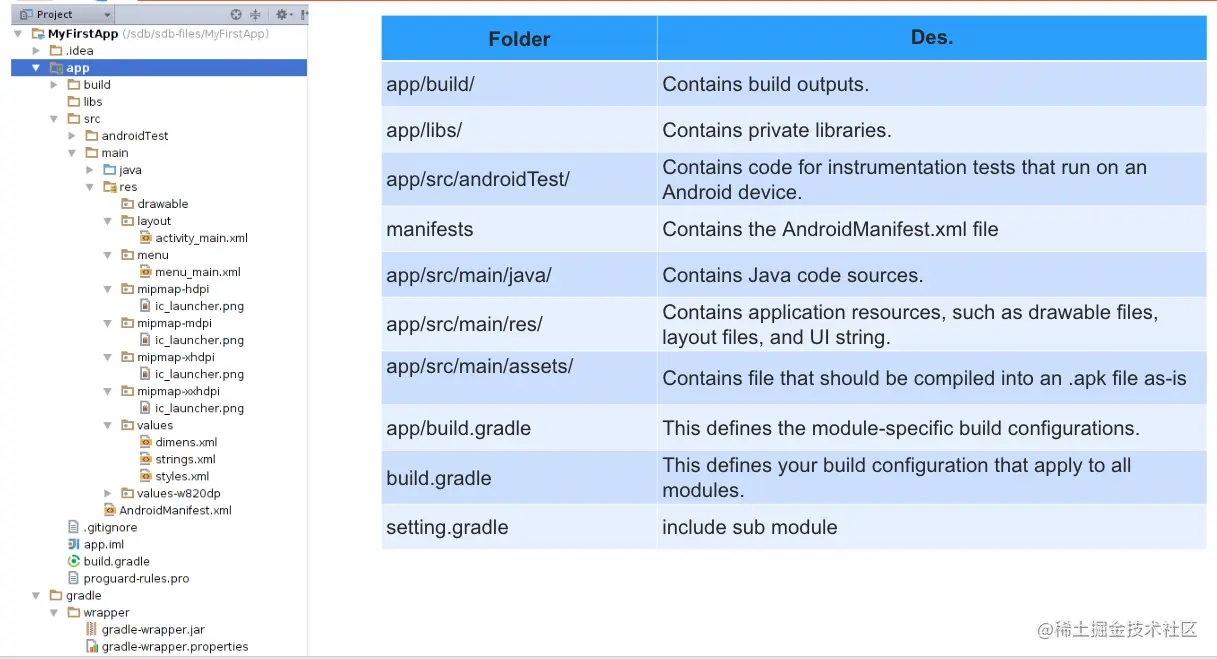The height and width of the screenshot is (659, 1217).
Task: Click the menu_main.xml file icon
Action: pos(145,272)
